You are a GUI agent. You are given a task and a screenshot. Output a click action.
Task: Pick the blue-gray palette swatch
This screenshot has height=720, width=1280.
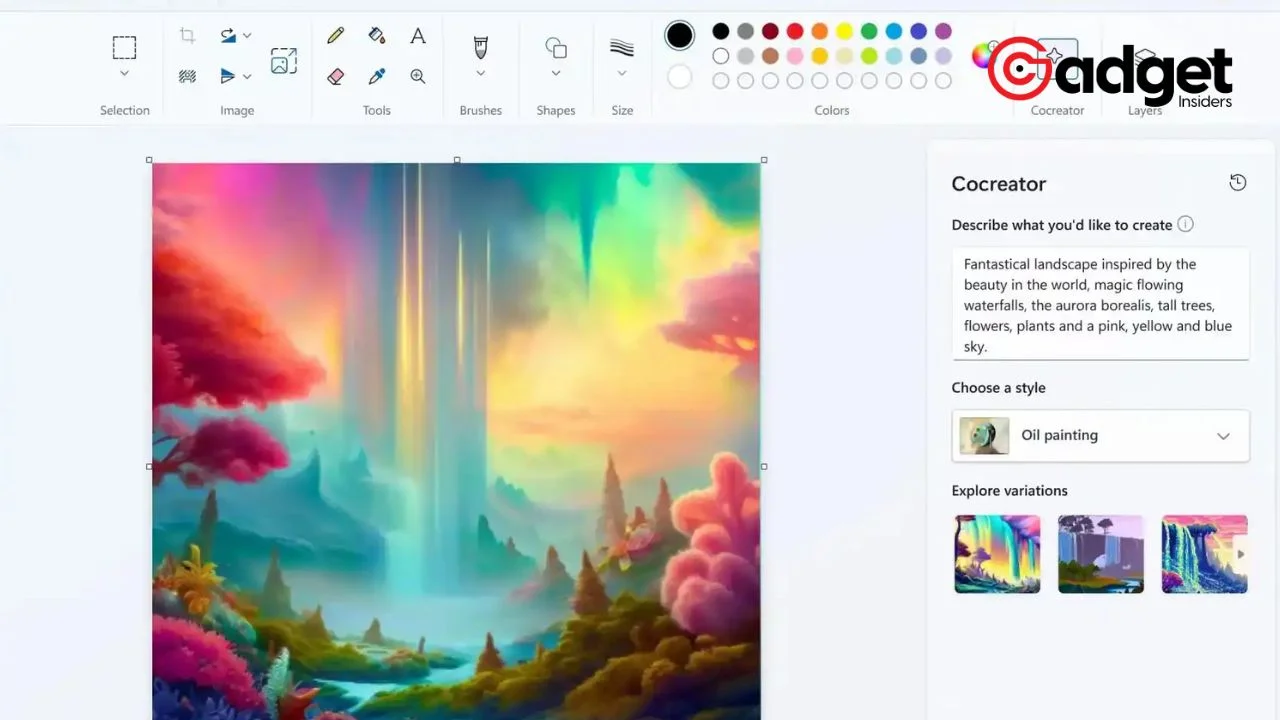918,56
